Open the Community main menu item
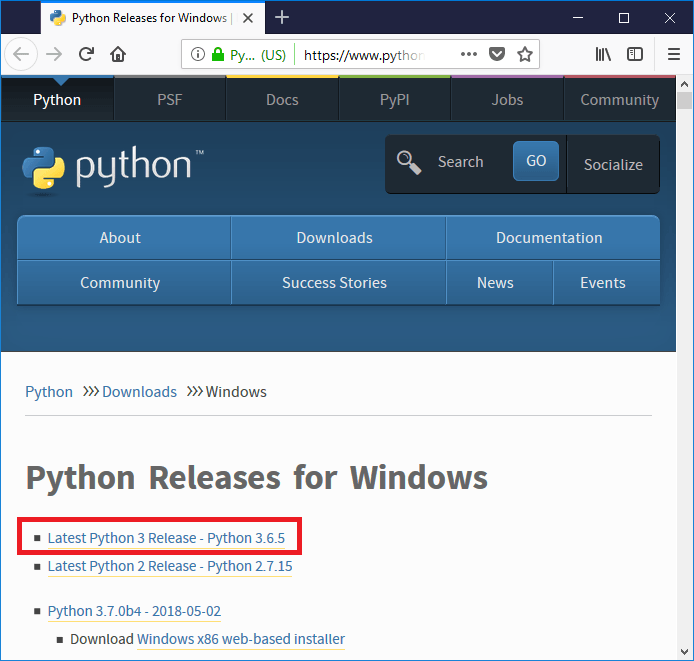694x661 pixels. 124,283
